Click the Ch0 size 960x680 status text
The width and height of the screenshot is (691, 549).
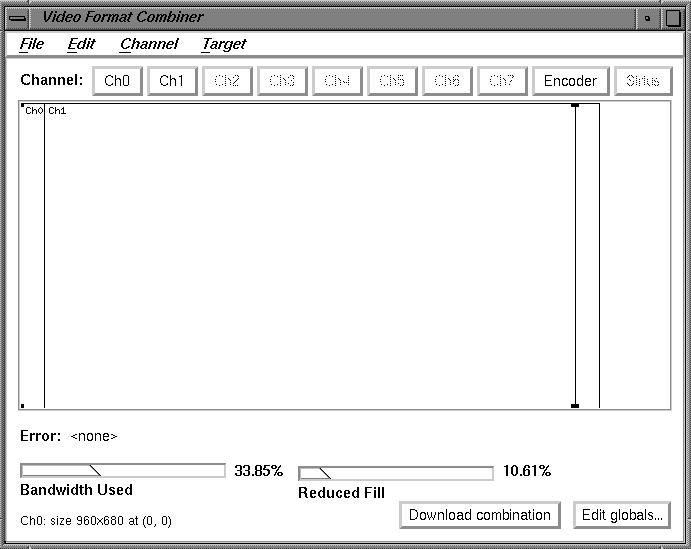click(96, 521)
